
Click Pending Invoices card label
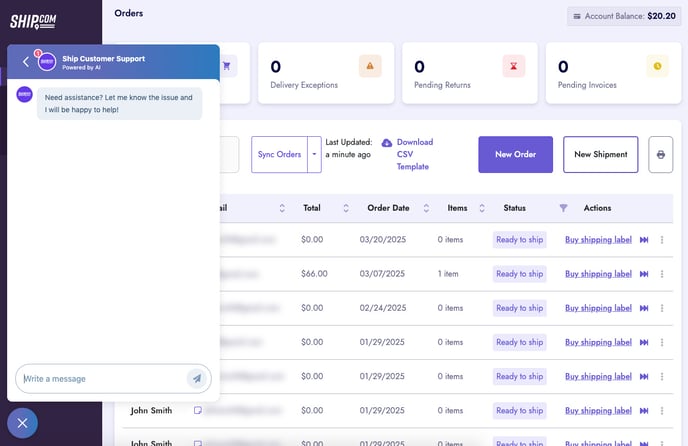click(587, 85)
